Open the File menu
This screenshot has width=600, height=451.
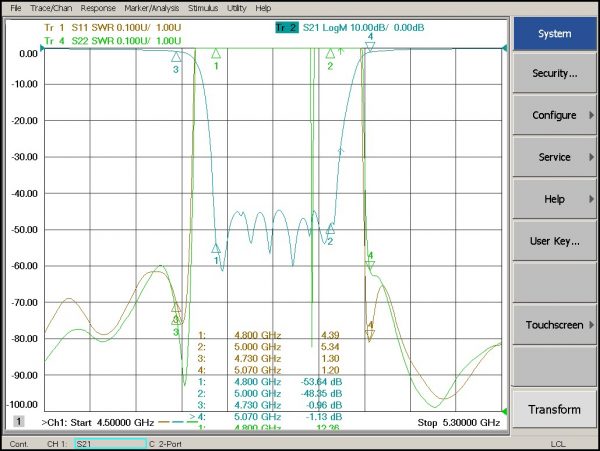tap(16, 8)
